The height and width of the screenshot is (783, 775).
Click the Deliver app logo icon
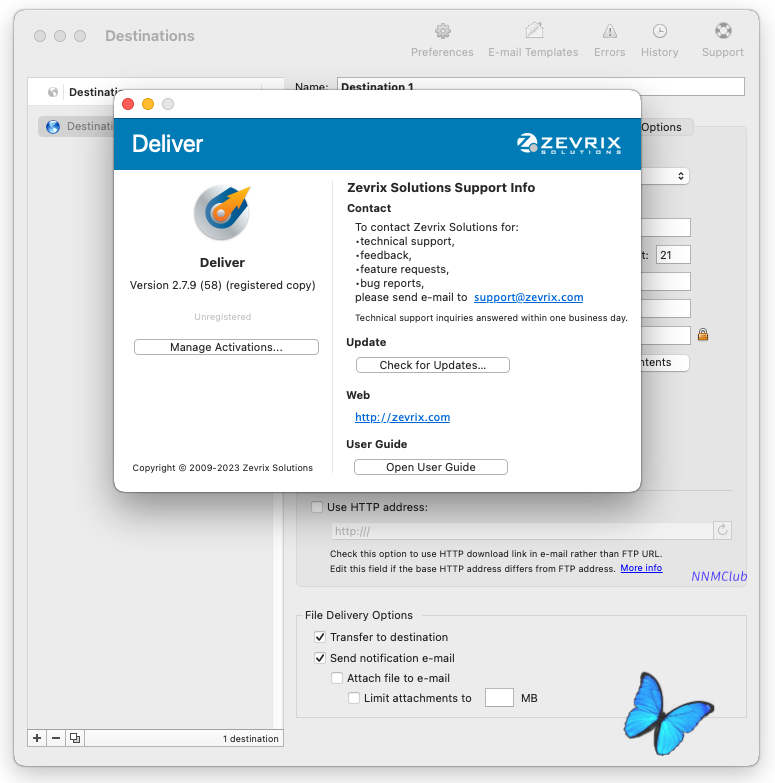[222, 212]
